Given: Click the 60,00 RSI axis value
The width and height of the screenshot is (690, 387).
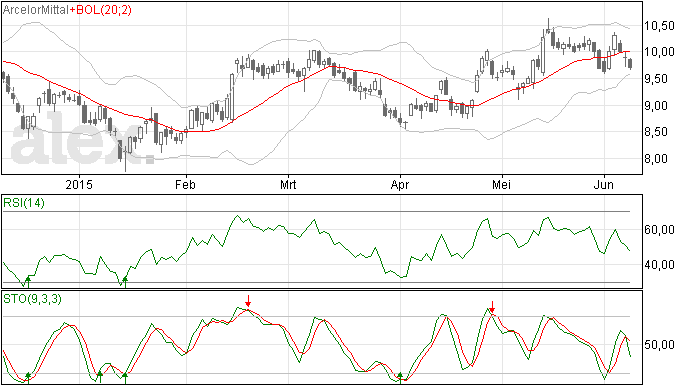Looking at the screenshot, I should click(659, 230).
